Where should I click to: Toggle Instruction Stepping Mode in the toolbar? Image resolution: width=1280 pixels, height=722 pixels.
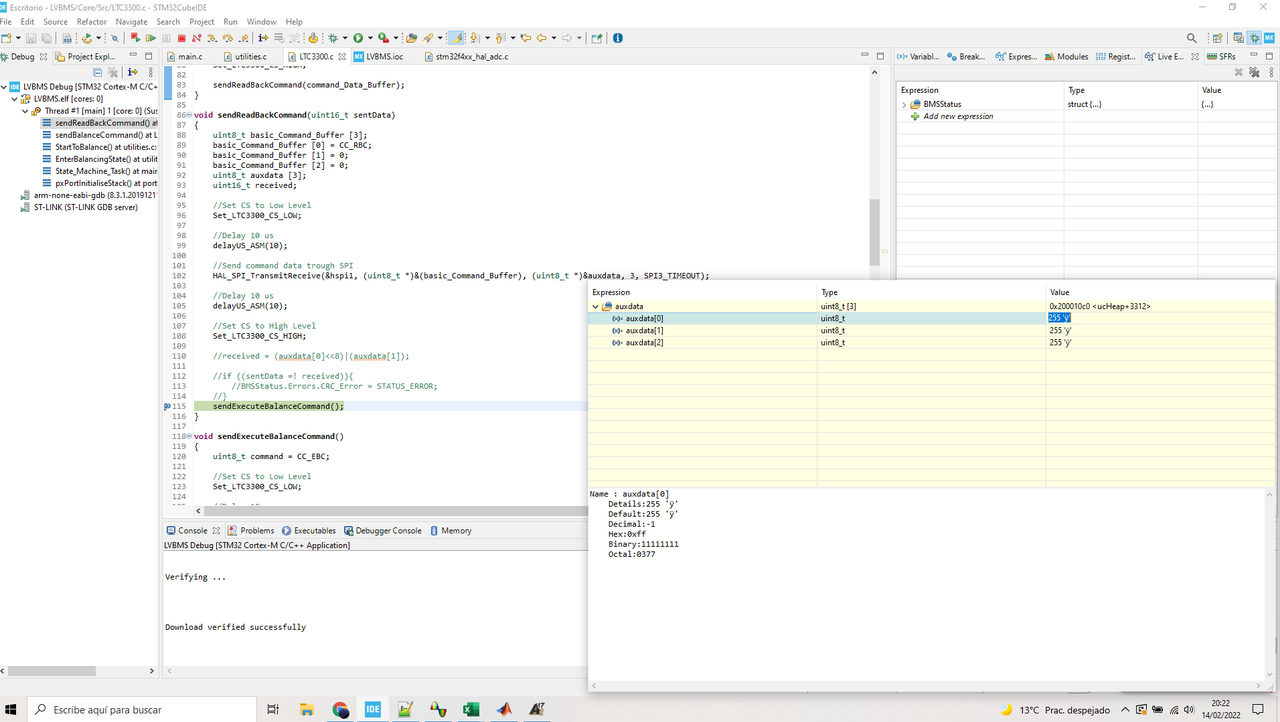[x=264, y=38]
